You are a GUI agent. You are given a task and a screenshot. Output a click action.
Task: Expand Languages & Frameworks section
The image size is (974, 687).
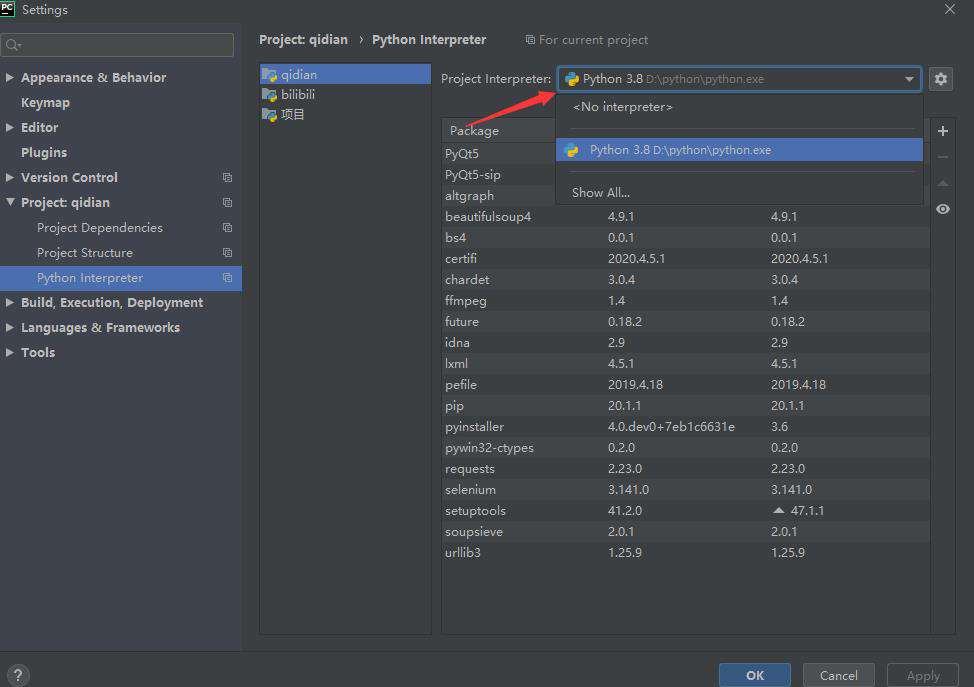point(10,327)
